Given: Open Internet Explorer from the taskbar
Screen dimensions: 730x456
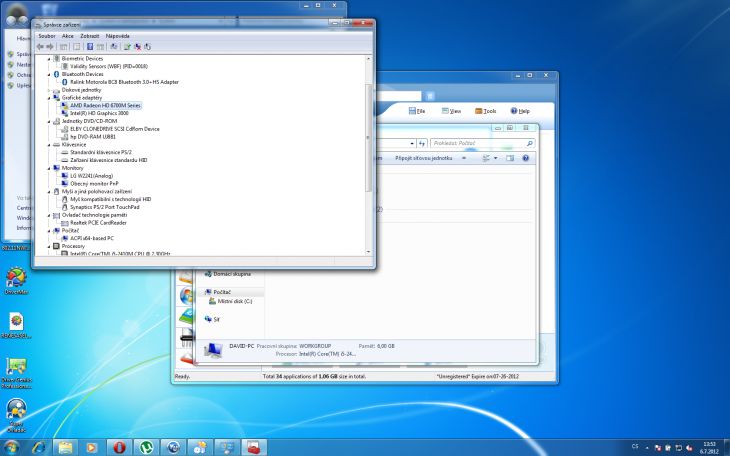Looking at the screenshot, I should pos(39,448).
